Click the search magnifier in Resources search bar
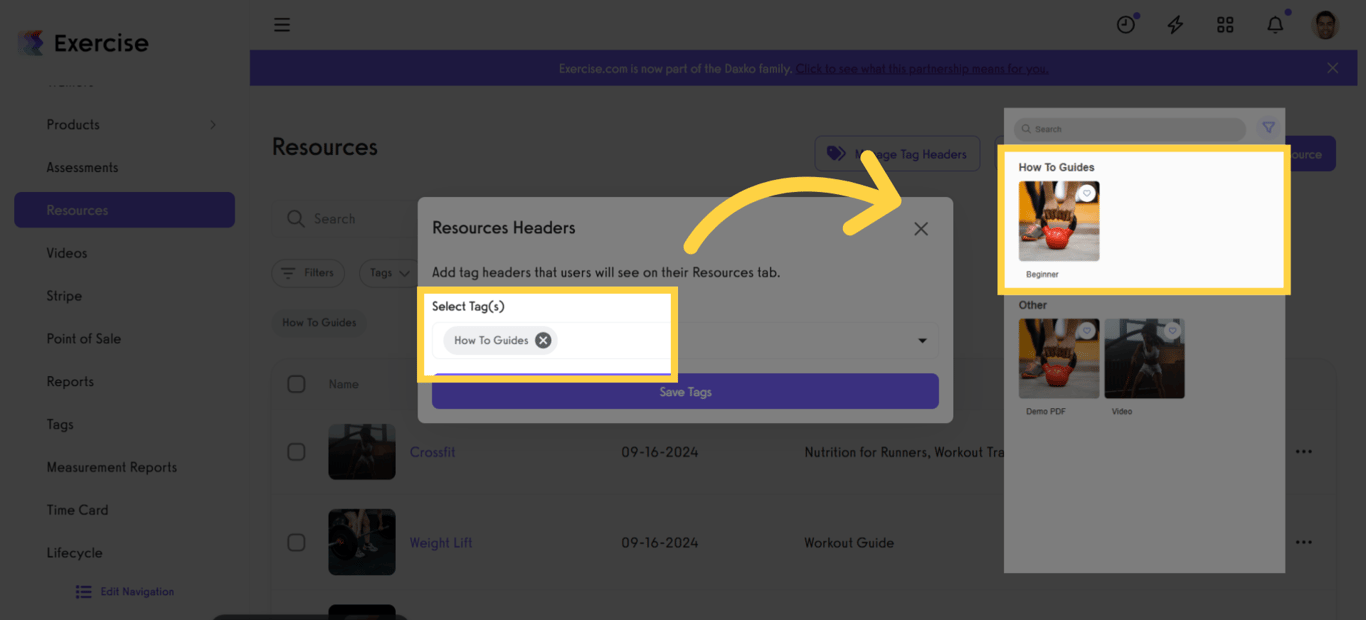Viewport: 1366px width, 620px height. (x=296, y=218)
